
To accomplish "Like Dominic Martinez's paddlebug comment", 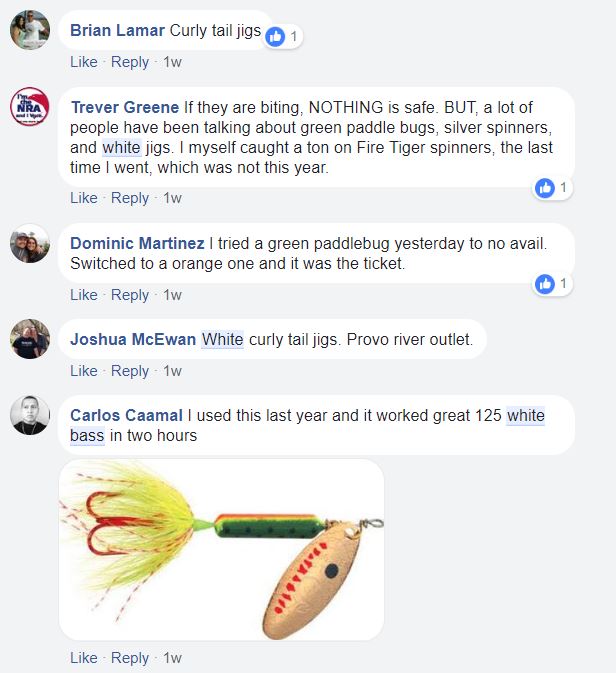I will click(84, 295).
